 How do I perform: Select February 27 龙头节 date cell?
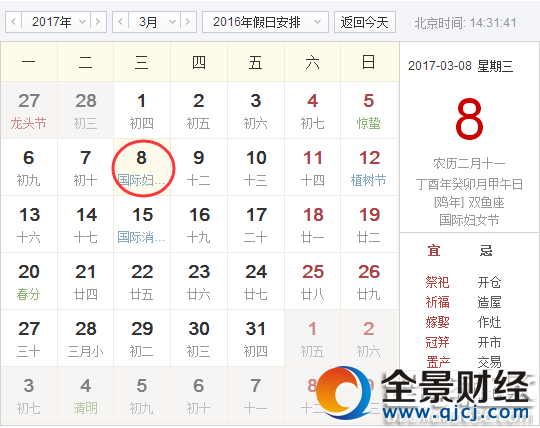point(29,111)
